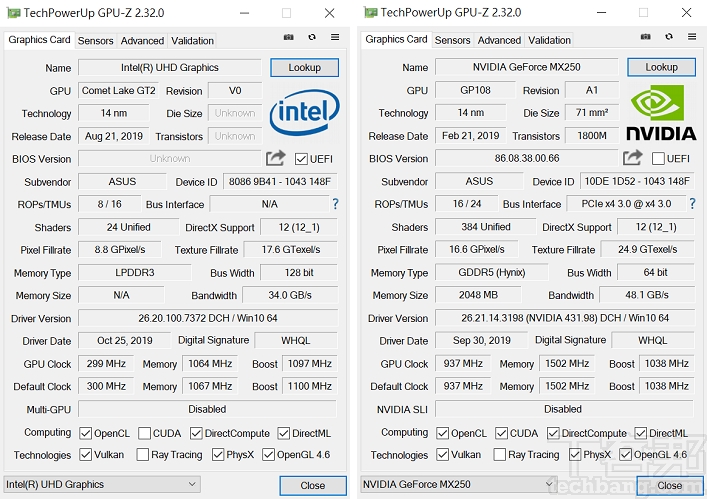Click the GPU-Z app icon in Intel window title bar

[x=13, y=13]
